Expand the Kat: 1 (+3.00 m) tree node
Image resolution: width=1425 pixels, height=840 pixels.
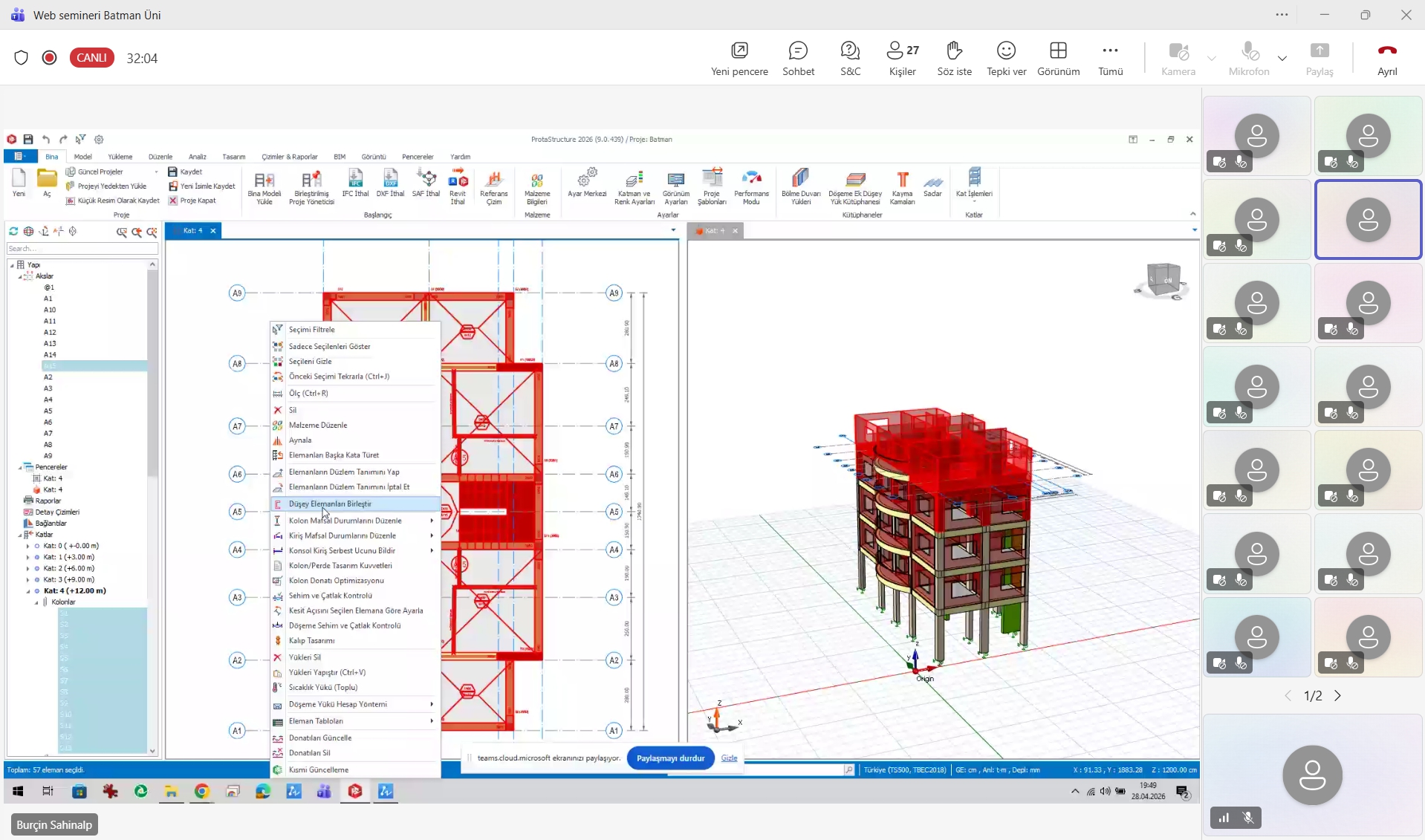pos(28,557)
